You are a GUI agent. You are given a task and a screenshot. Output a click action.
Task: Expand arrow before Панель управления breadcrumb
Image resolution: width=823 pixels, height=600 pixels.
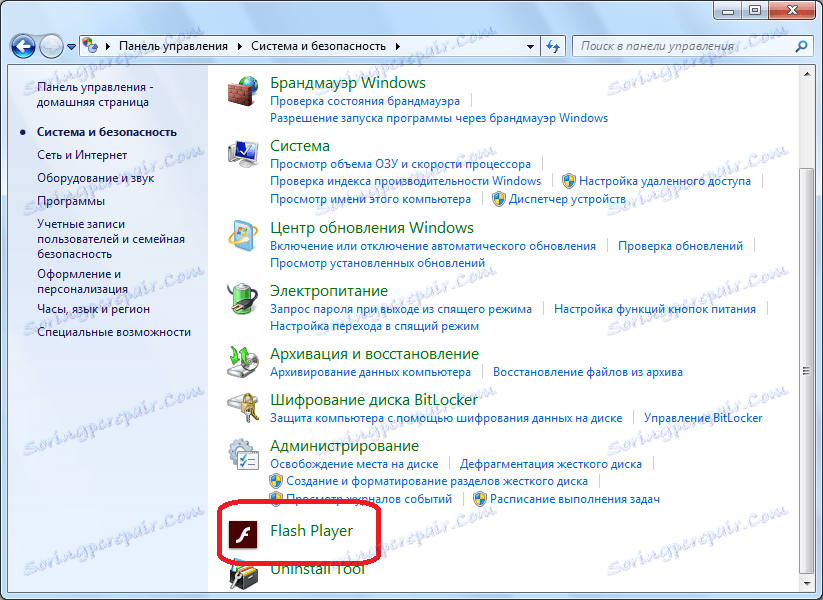pos(108,46)
